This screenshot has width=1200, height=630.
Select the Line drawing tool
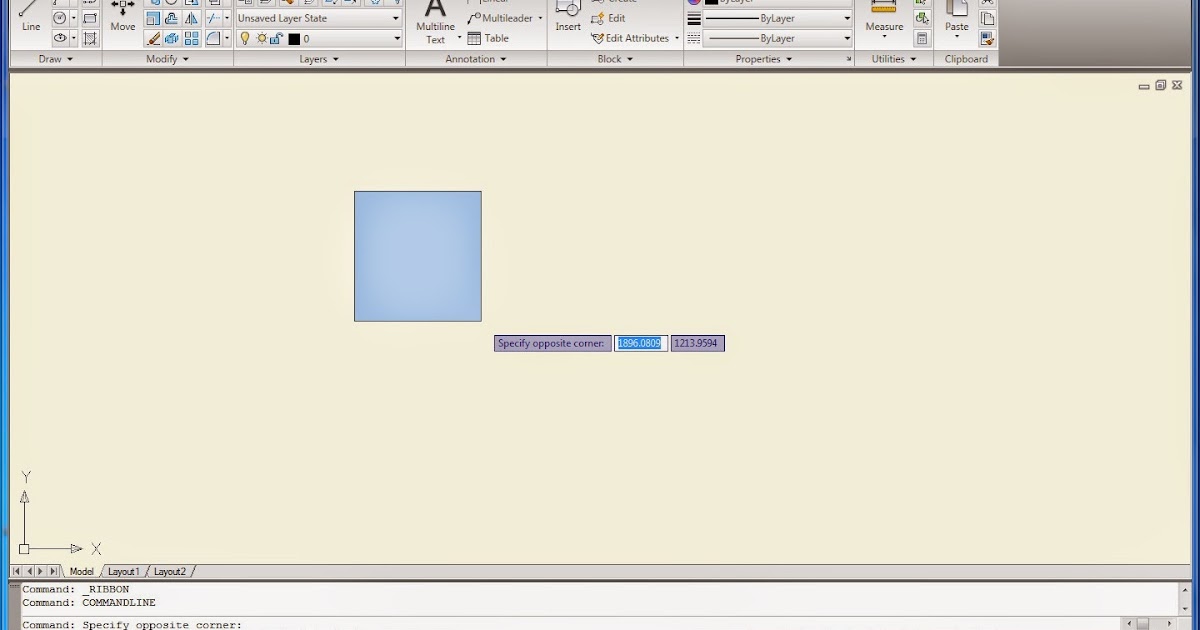pos(31,17)
